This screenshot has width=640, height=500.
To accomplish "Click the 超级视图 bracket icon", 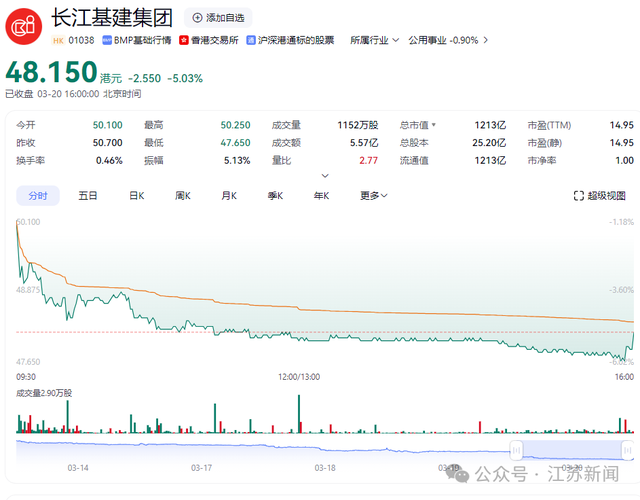I will pyautogui.click(x=578, y=196).
